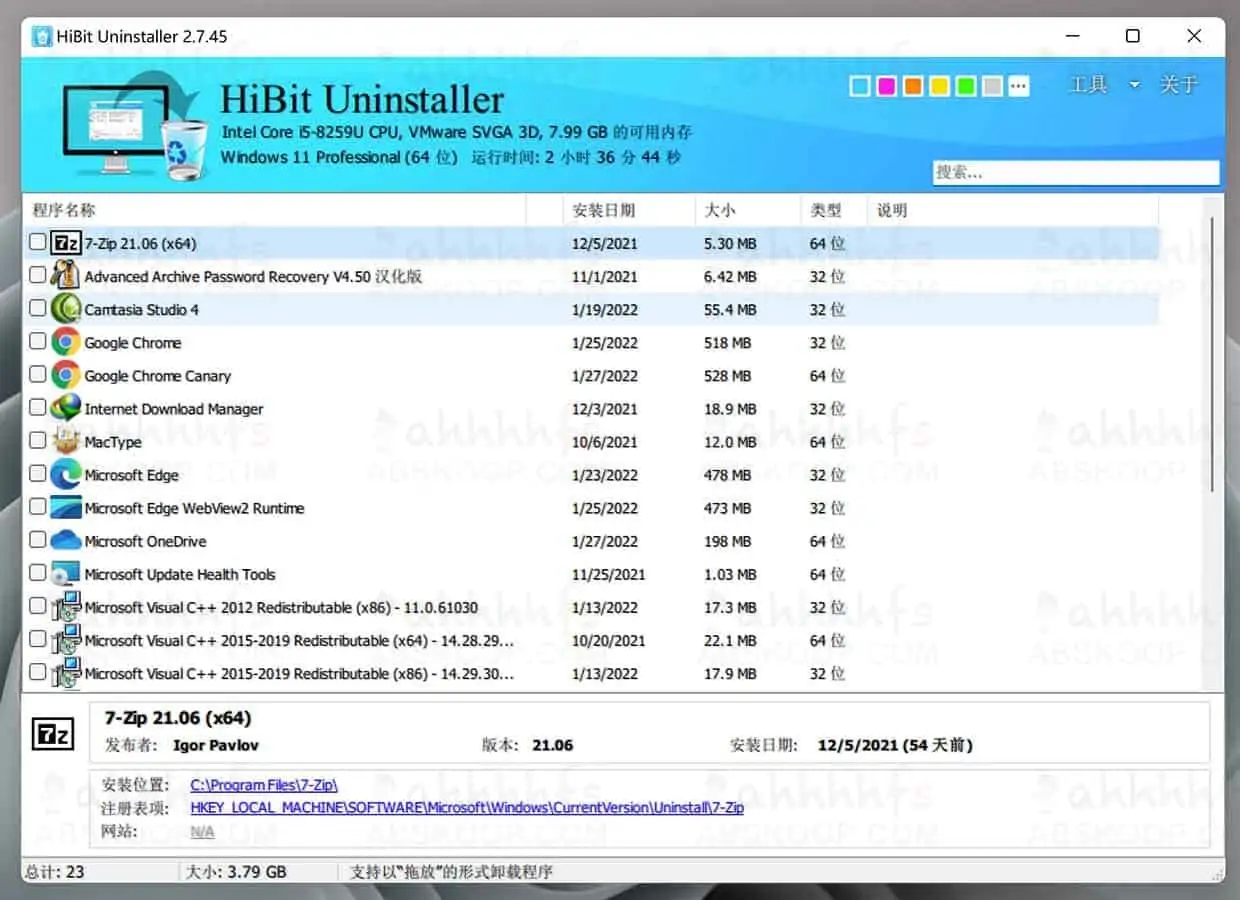
Task: Click the 关于 menu item
Action: click(x=1180, y=85)
